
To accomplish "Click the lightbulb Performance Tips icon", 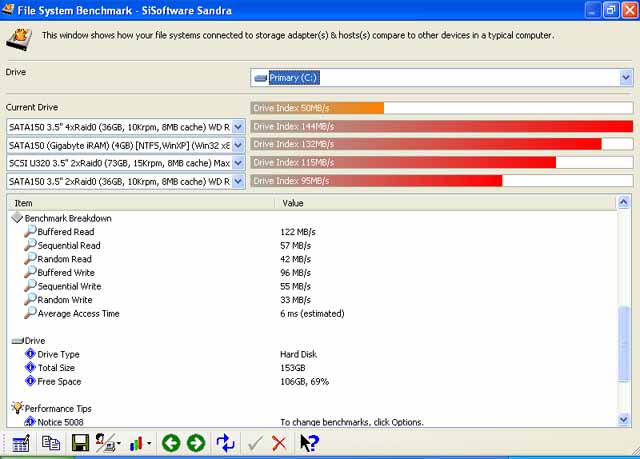I will tap(17, 407).
